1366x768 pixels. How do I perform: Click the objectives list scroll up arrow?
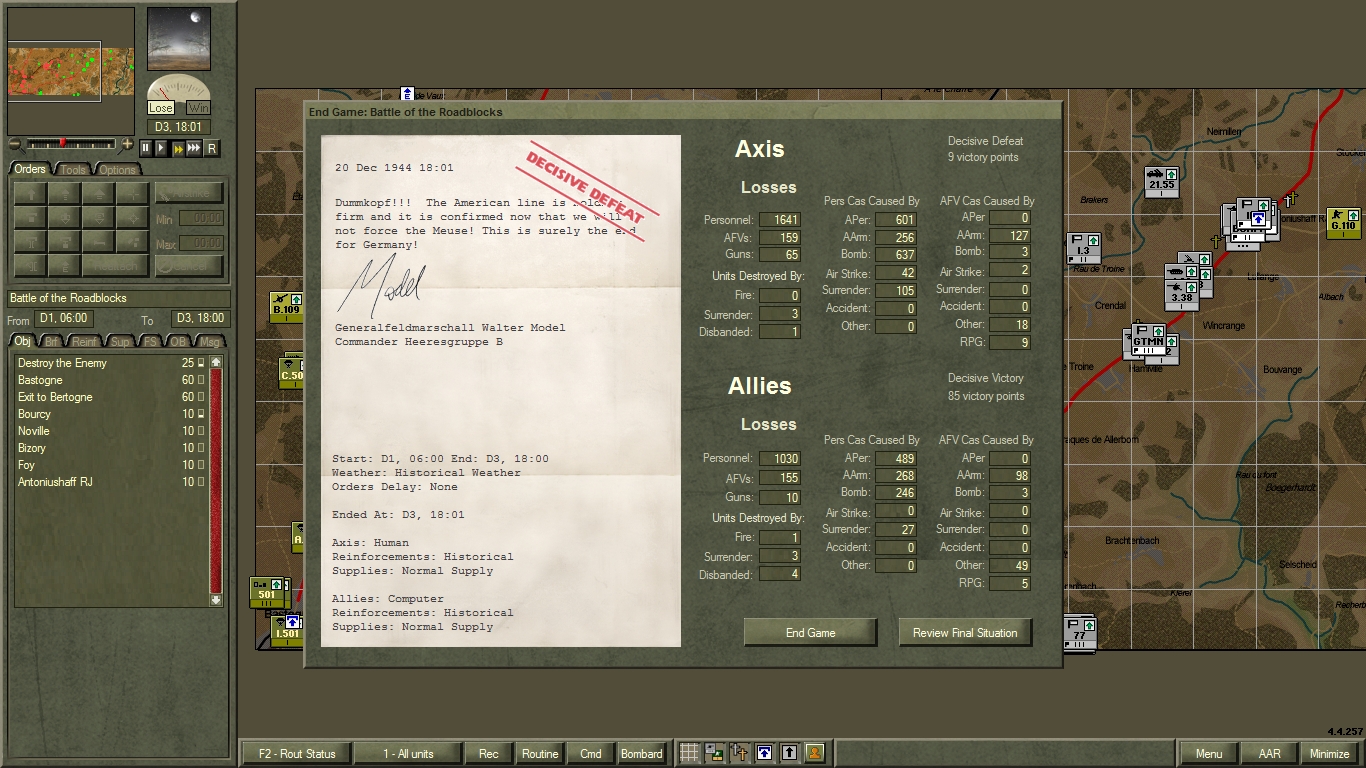215,362
